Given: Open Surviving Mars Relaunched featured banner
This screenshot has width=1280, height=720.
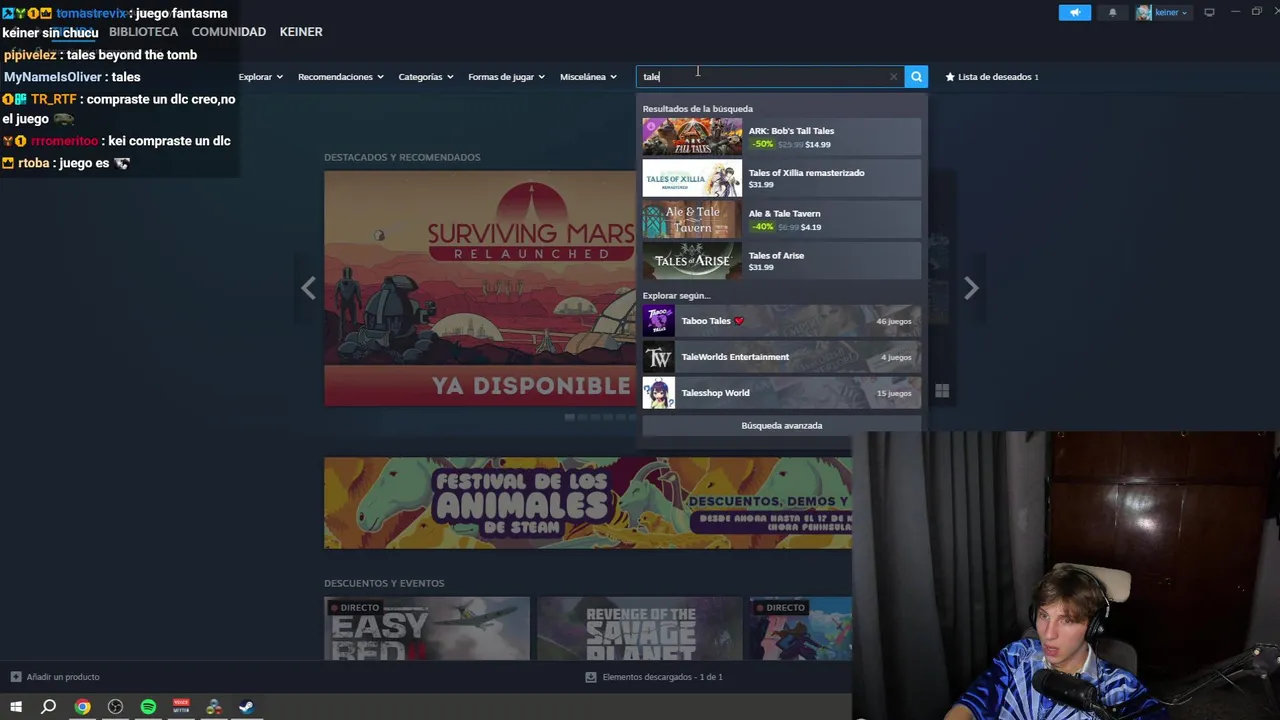Looking at the screenshot, I should click(x=480, y=288).
